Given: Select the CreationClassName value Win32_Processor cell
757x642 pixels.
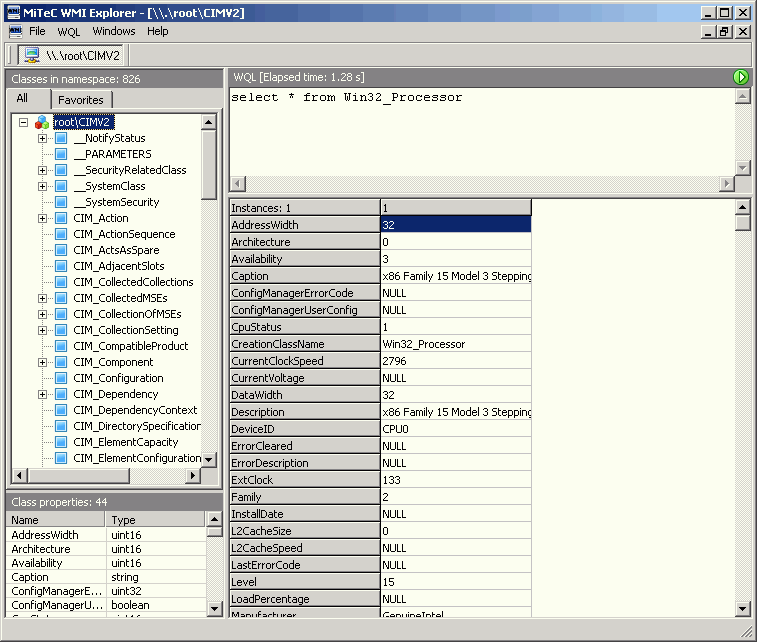Looking at the screenshot, I should pos(456,344).
